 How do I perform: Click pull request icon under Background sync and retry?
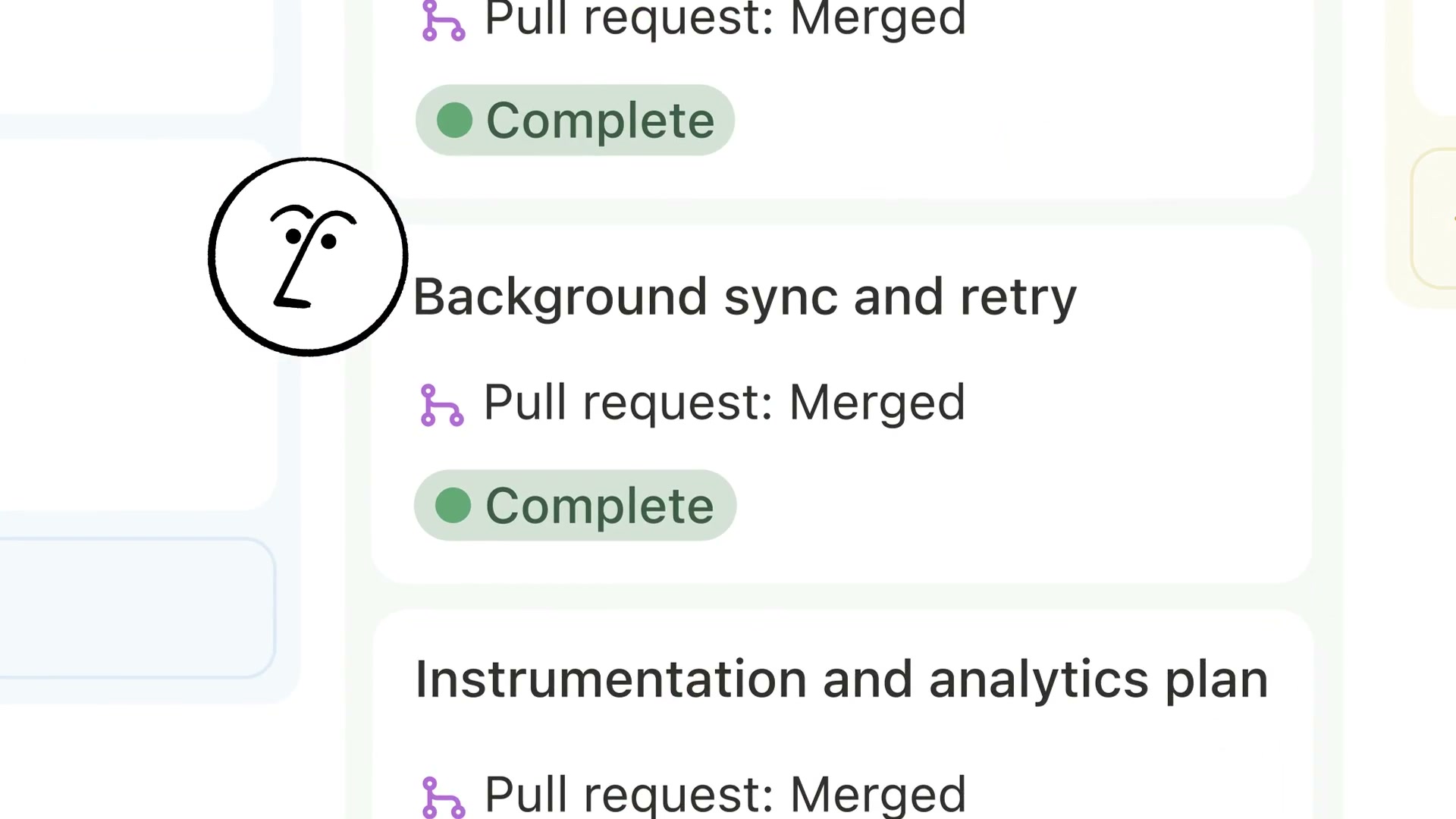click(442, 405)
